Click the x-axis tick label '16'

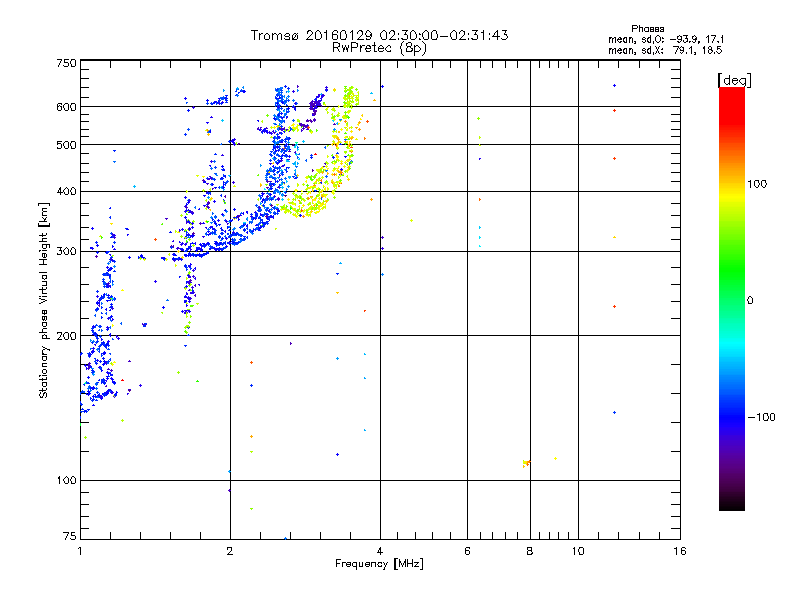(680, 551)
